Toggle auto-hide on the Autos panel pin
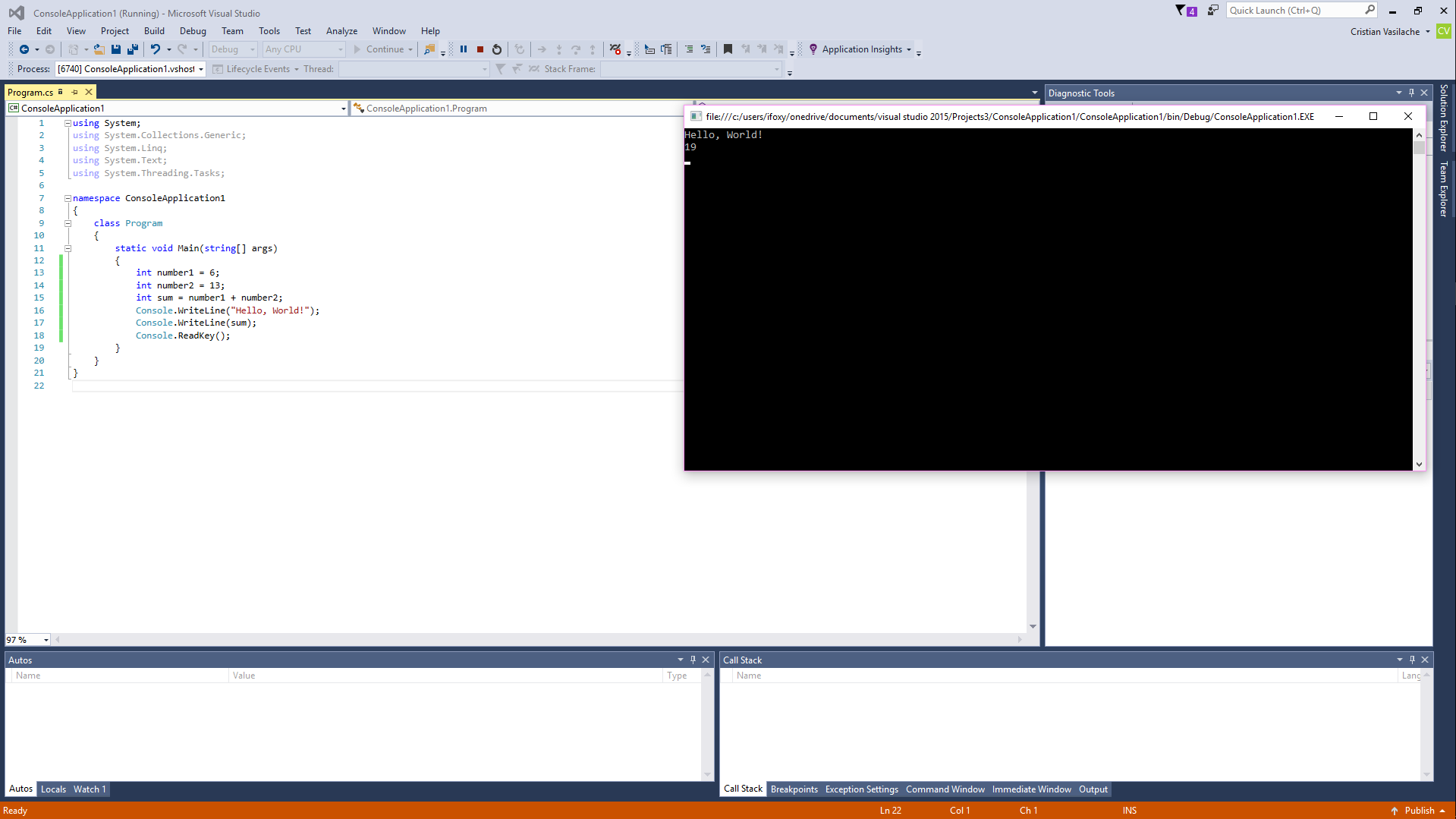 693,660
